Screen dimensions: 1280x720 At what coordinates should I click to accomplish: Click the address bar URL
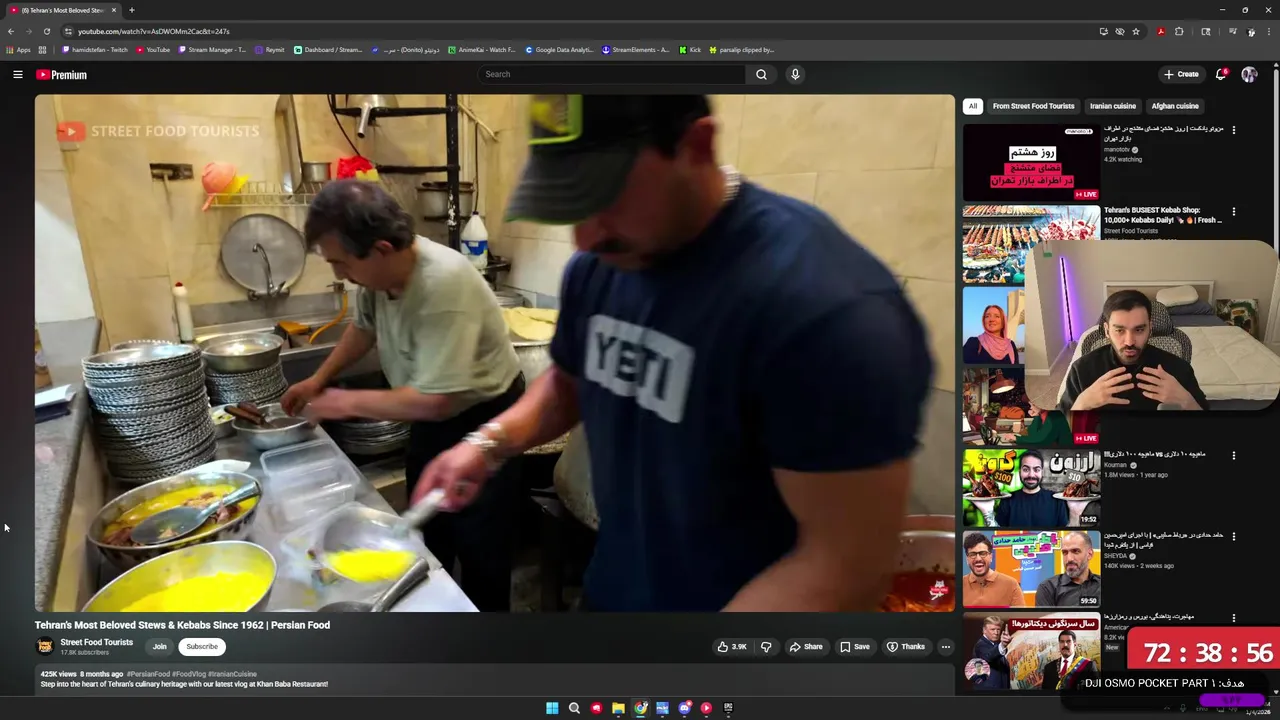pos(154,31)
